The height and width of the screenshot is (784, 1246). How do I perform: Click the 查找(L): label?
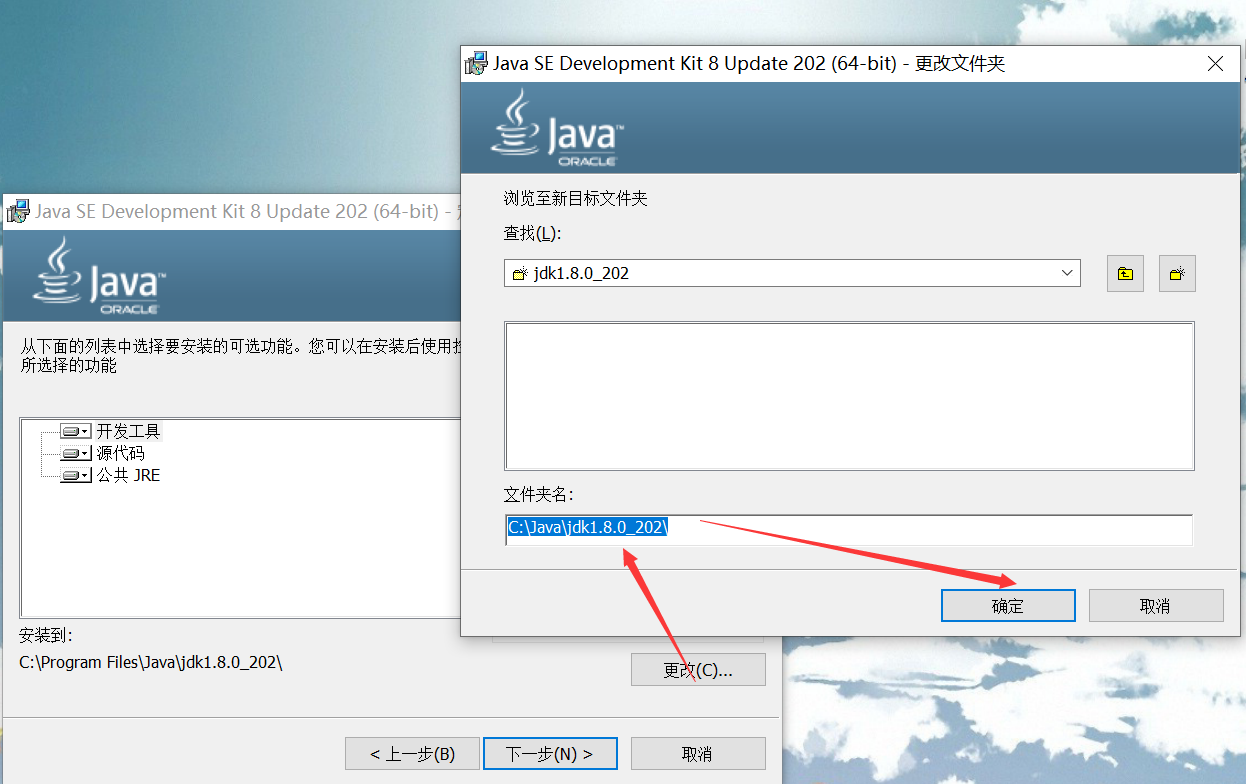533,234
